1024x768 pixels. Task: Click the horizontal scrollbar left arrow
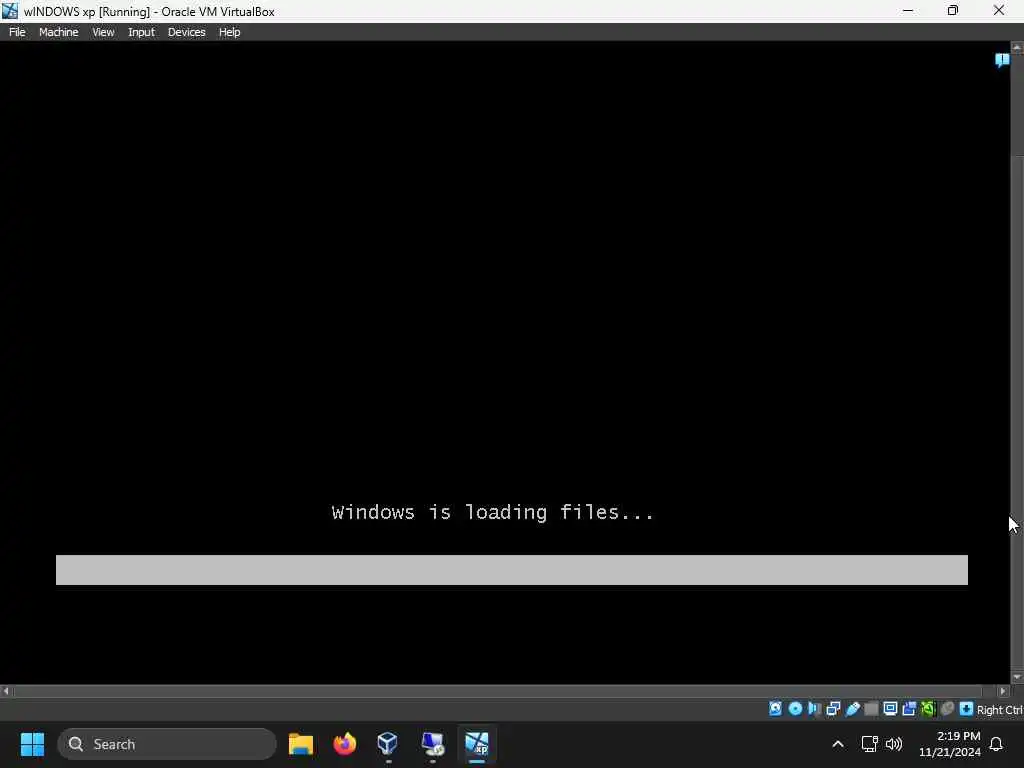(x=6, y=690)
